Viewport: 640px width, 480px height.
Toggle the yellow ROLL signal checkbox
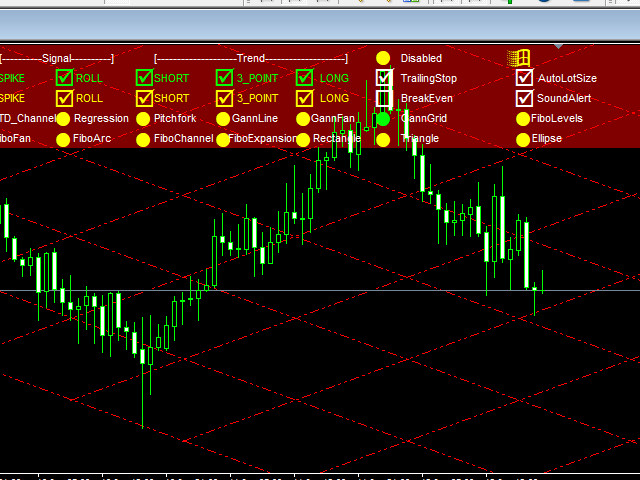click(64, 98)
